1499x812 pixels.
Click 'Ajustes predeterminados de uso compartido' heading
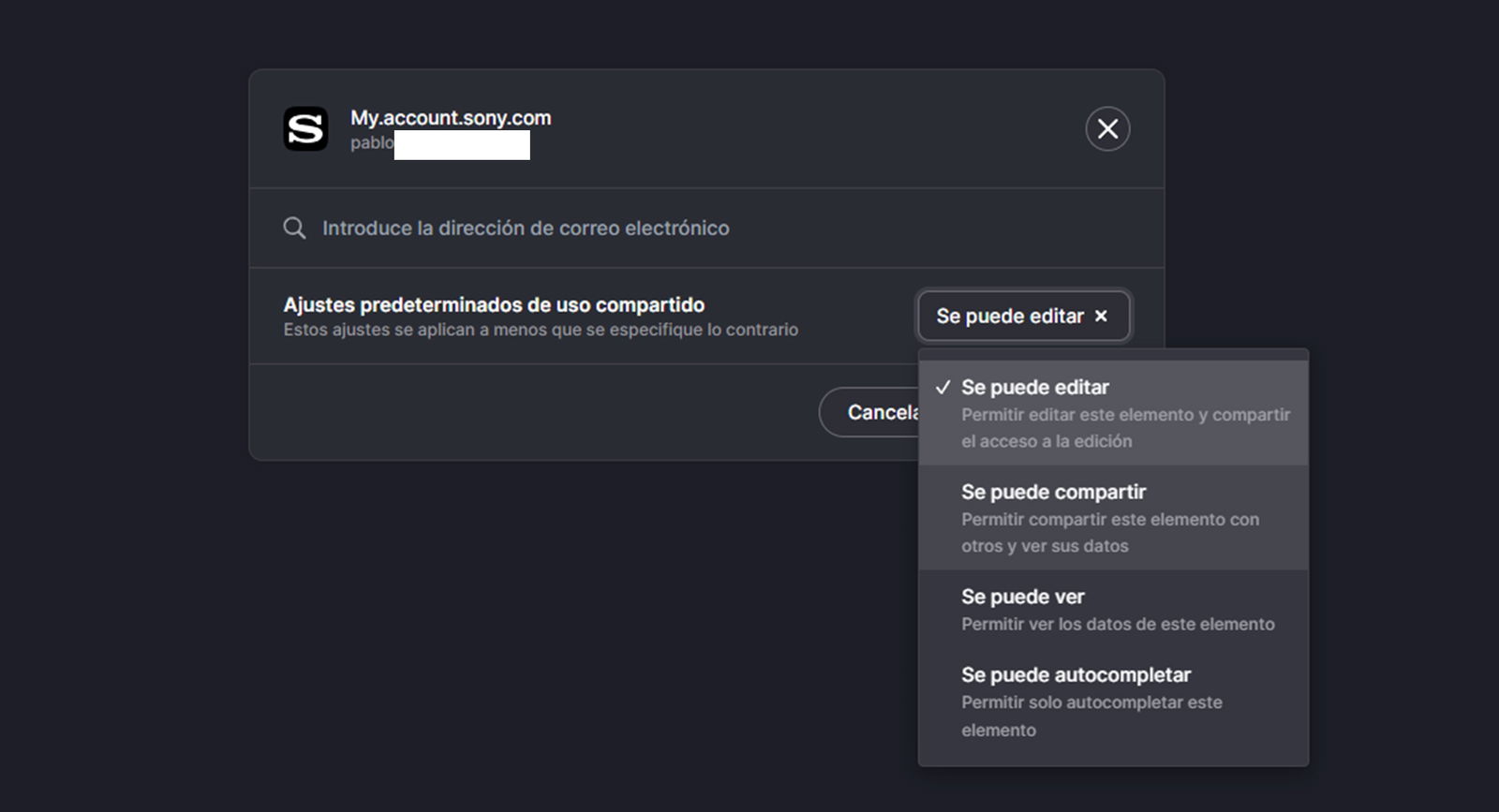494,304
